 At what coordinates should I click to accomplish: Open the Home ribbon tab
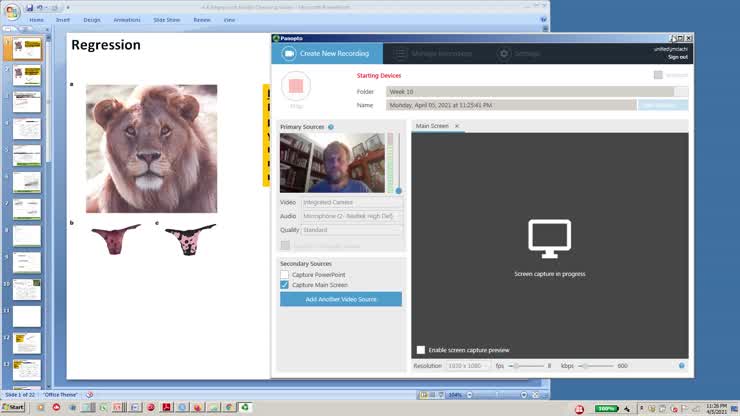[x=36, y=20]
